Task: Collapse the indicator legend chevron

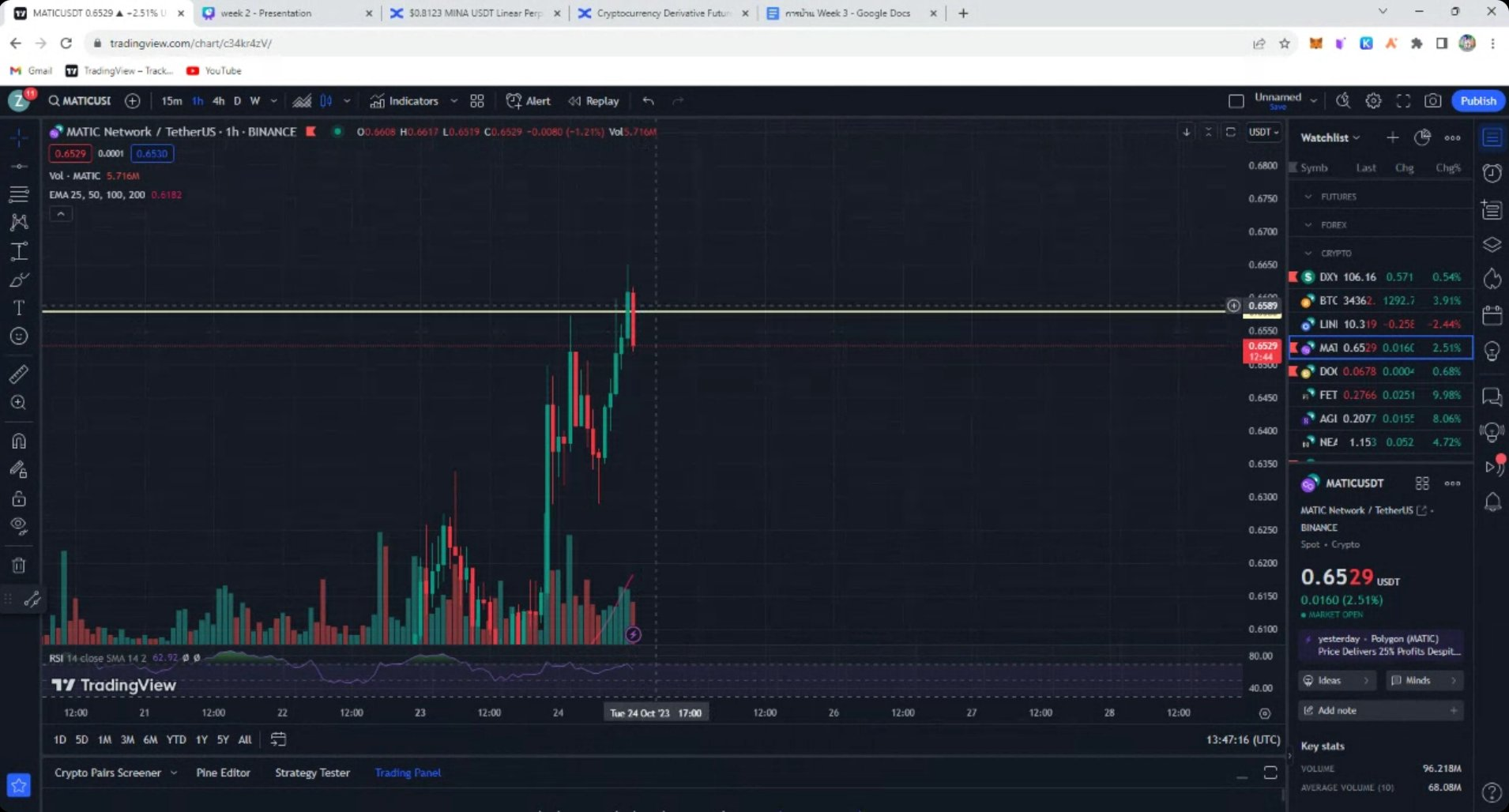Action: pyautogui.click(x=61, y=214)
